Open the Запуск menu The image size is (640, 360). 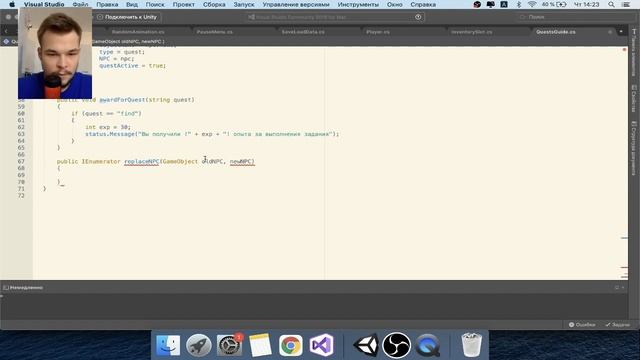click(244, 4)
